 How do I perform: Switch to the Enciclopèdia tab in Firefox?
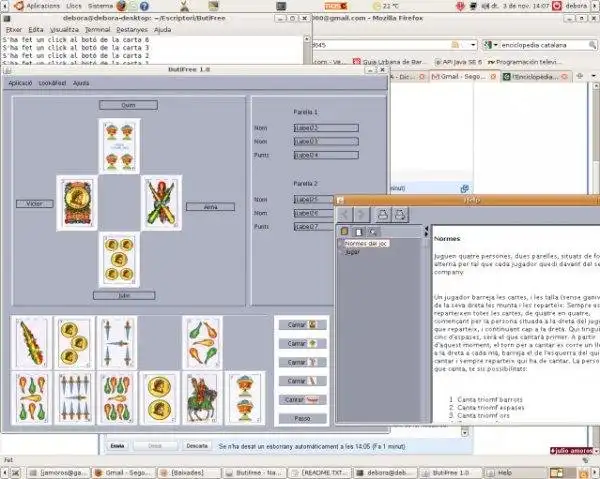tap(536, 77)
